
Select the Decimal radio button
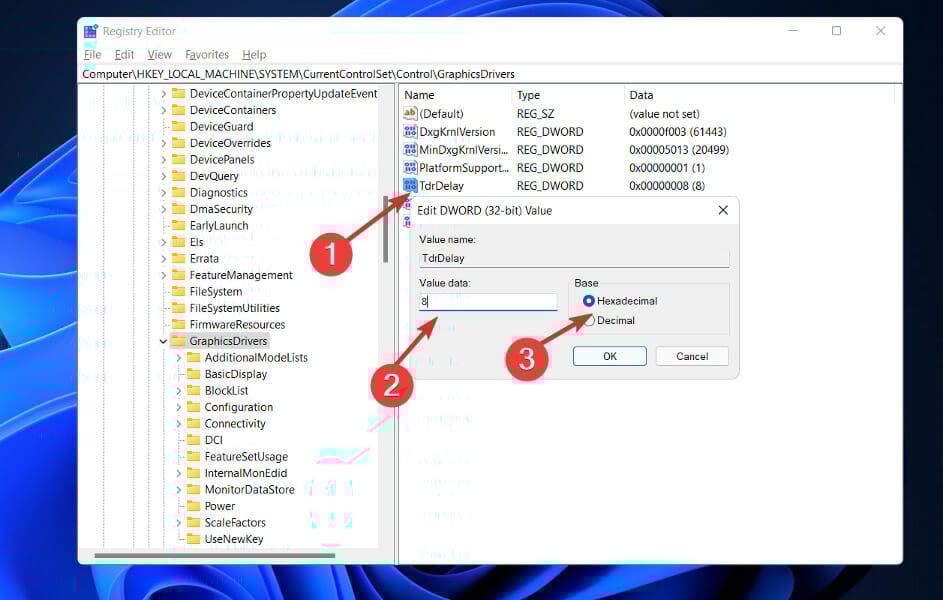(x=590, y=320)
